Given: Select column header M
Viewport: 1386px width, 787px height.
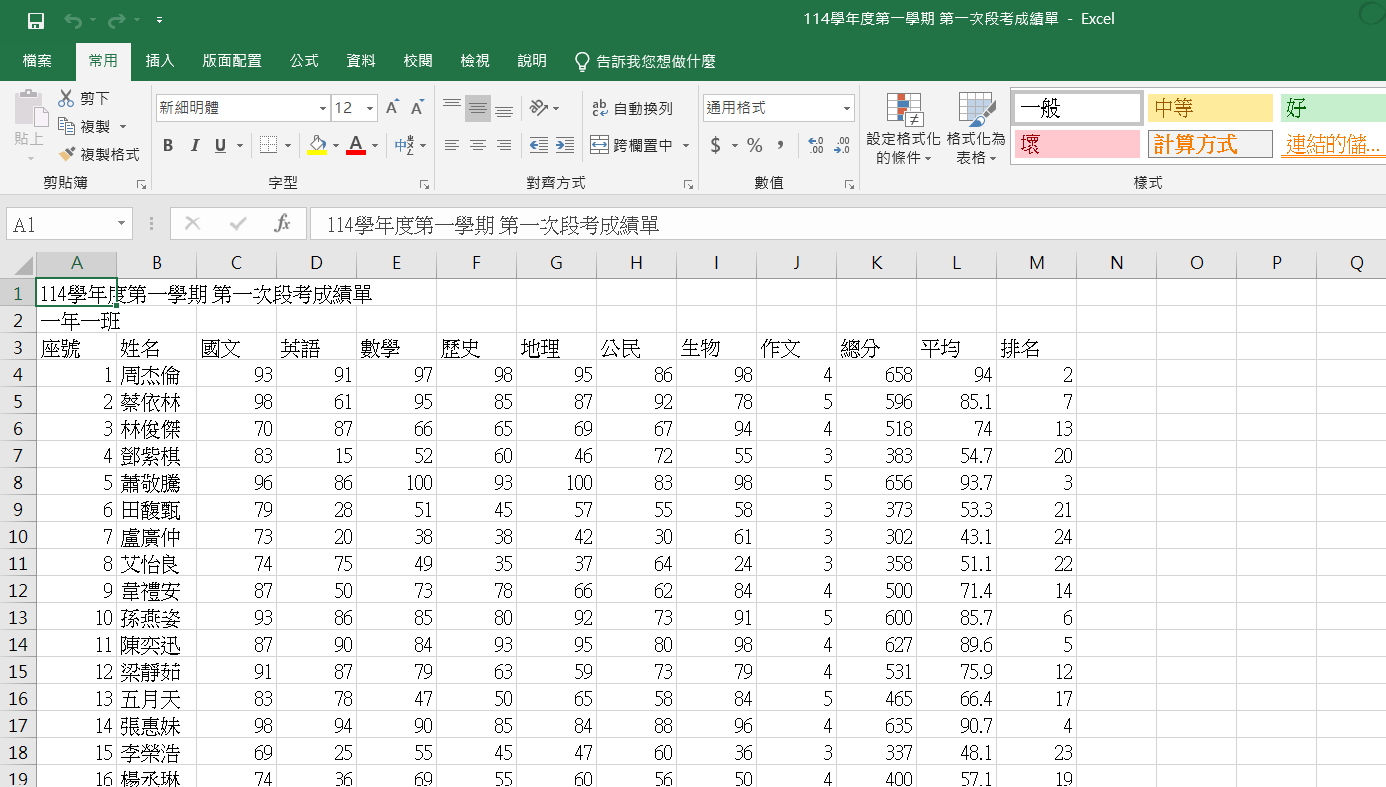Looking at the screenshot, I should (1036, 263).
